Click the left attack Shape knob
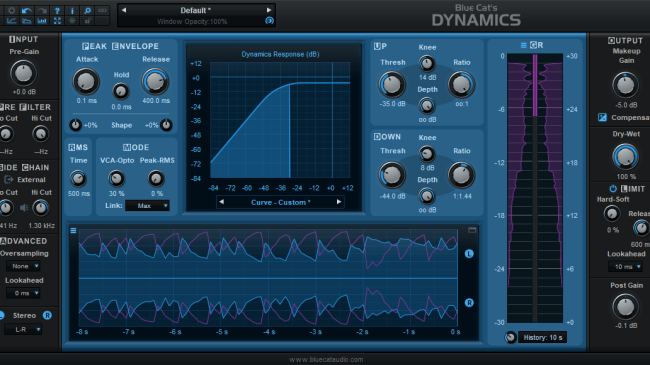 click(x=75, y=125)
